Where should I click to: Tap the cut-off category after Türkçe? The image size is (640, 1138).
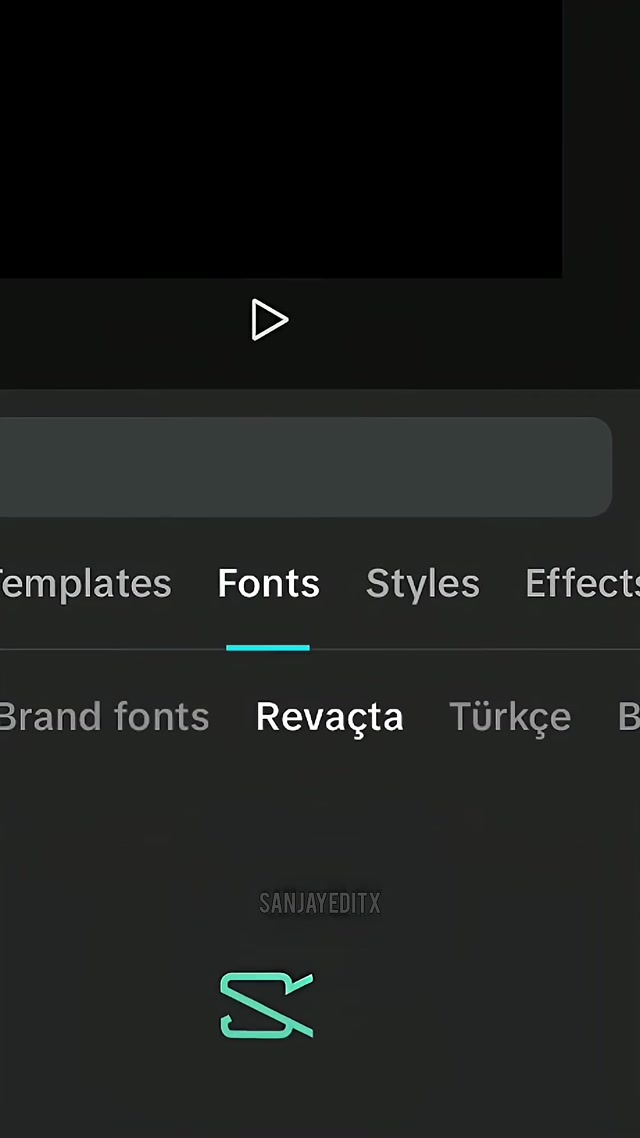[628, 717]
